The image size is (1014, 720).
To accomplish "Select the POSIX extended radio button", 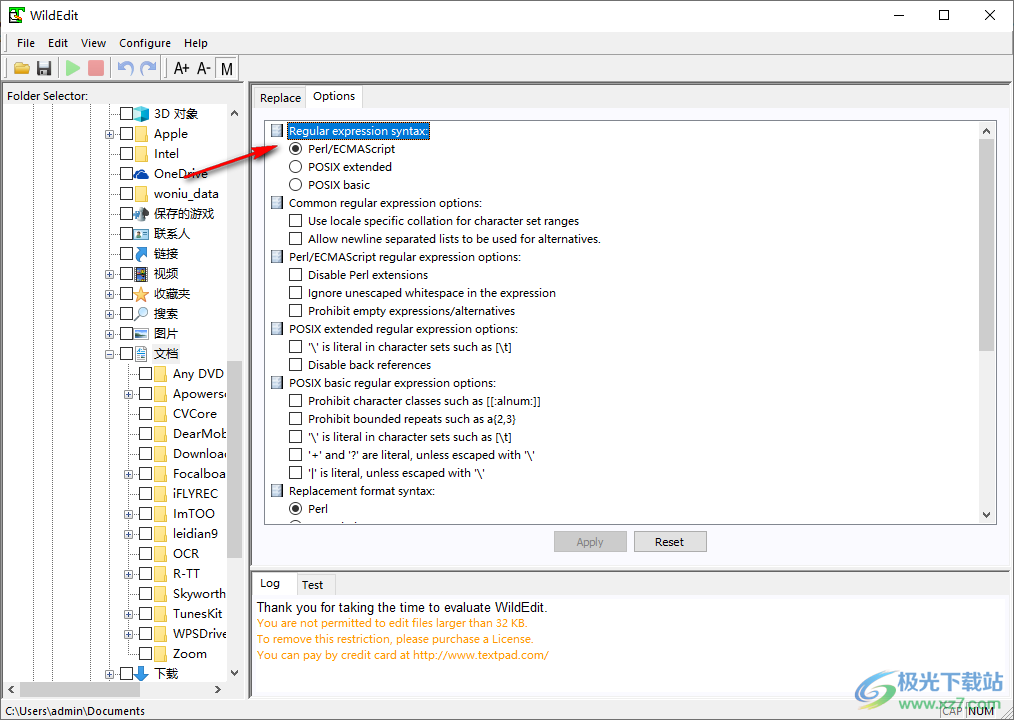I will click(295, 167).
